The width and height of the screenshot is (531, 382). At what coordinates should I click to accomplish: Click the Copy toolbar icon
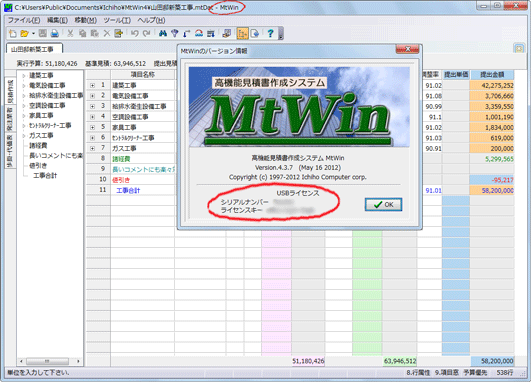(x=82, y=33)
